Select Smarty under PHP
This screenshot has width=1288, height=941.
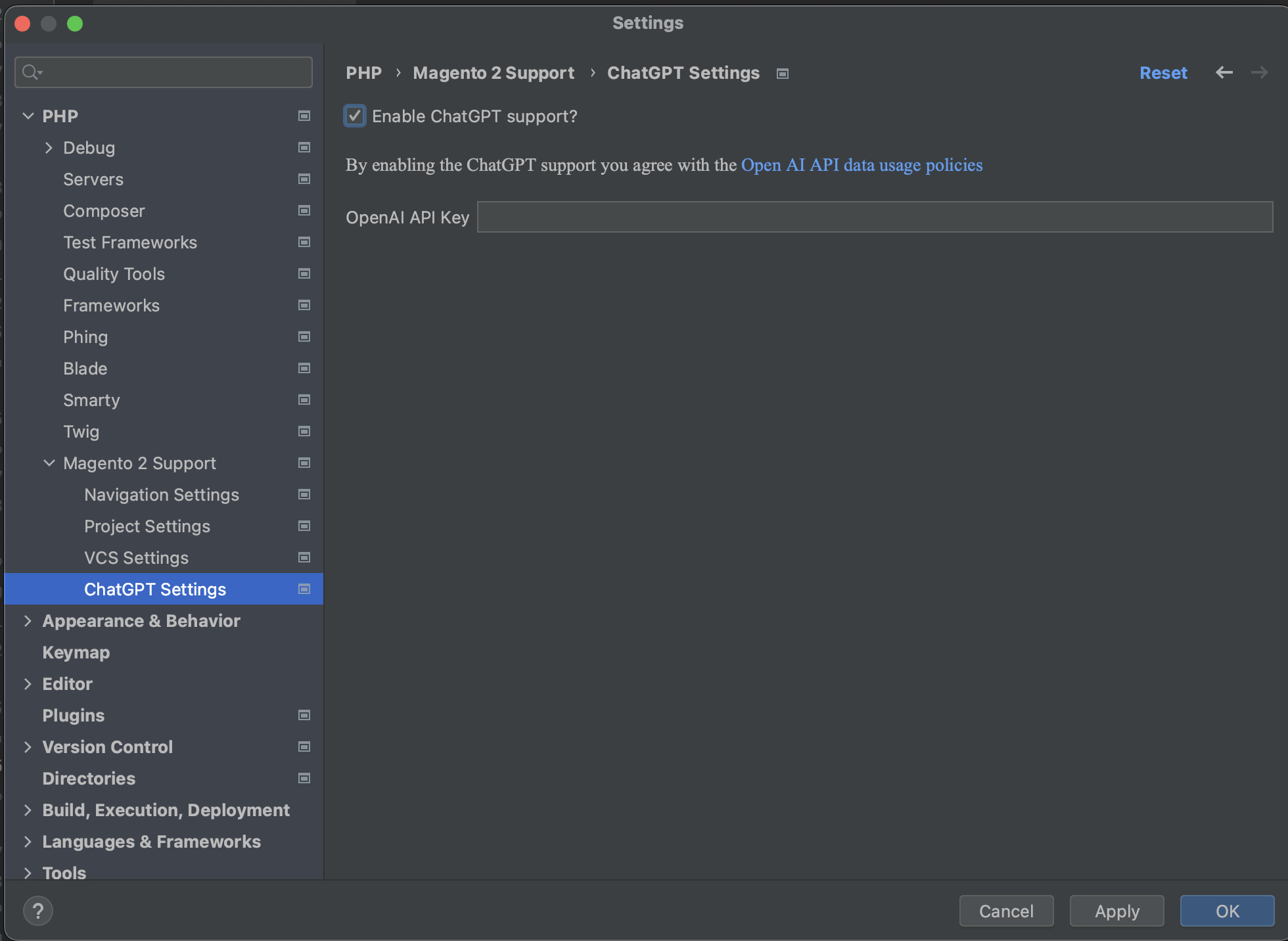91,400
